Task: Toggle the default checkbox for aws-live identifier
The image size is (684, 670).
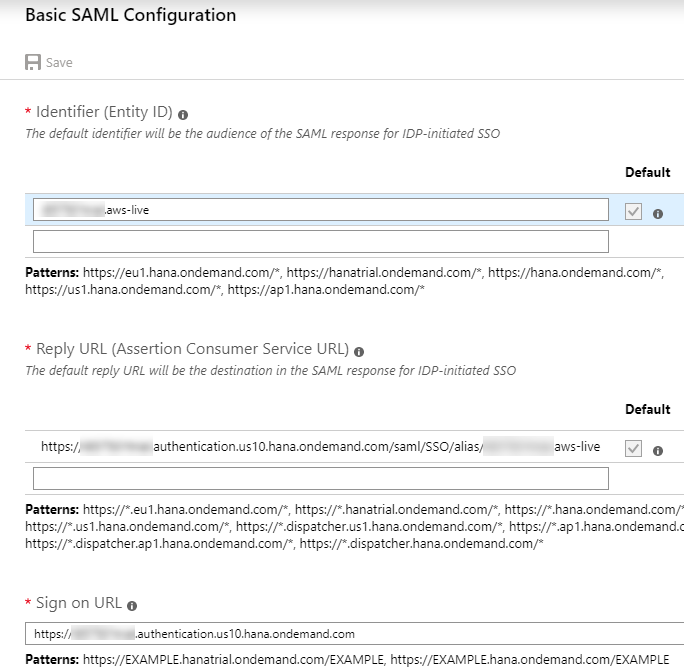Action: (633, 211)
